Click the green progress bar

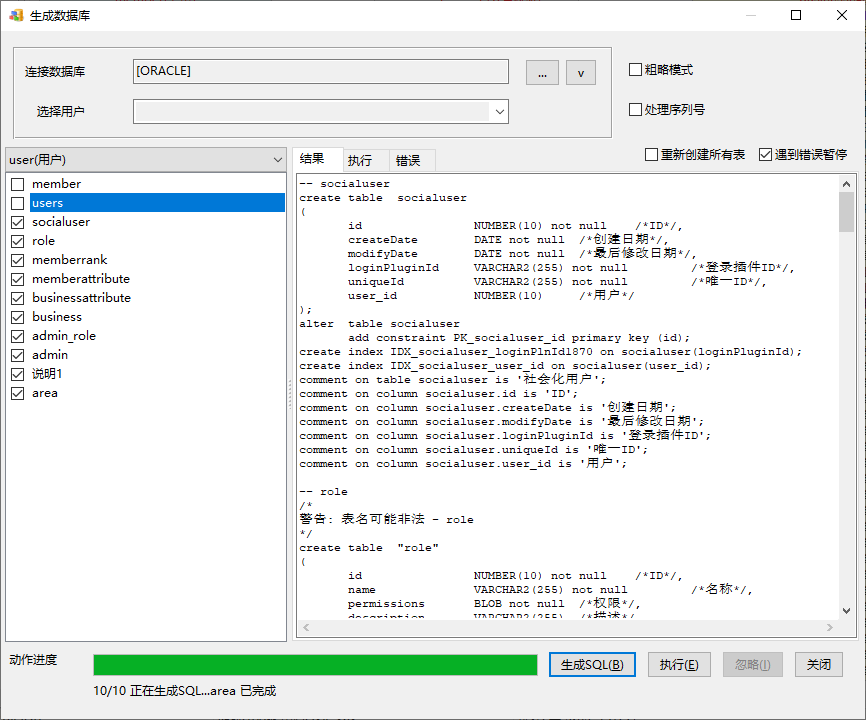(315, 665)
